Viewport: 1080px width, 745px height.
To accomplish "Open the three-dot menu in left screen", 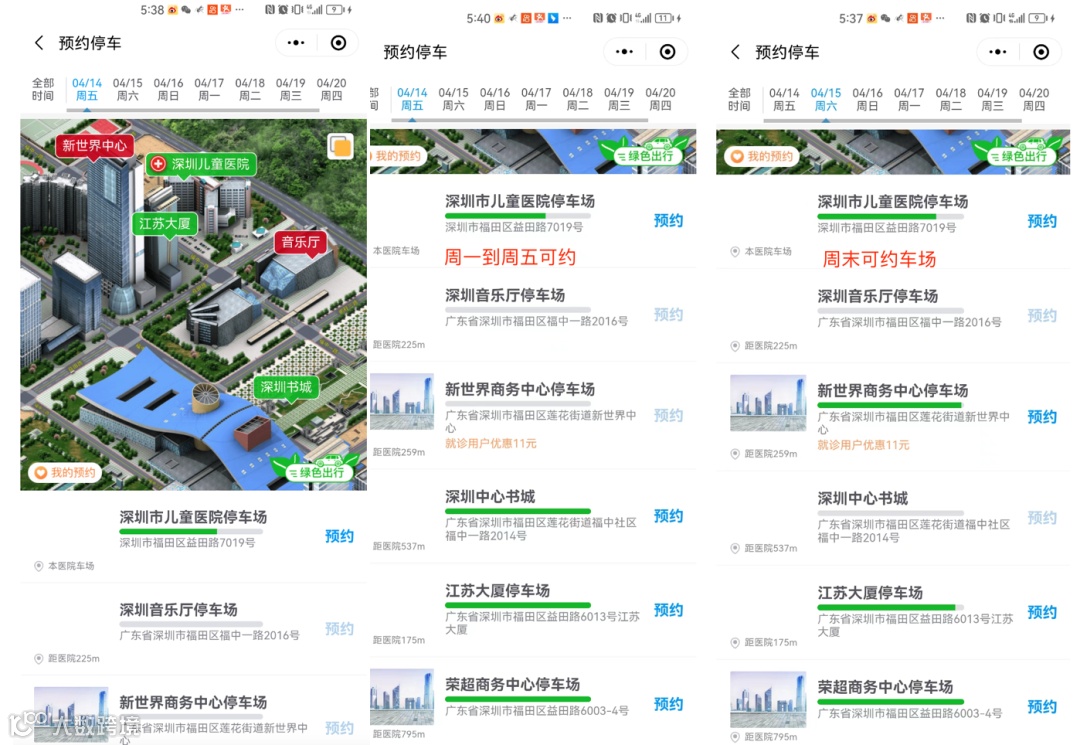I will (x=296, y=43).
